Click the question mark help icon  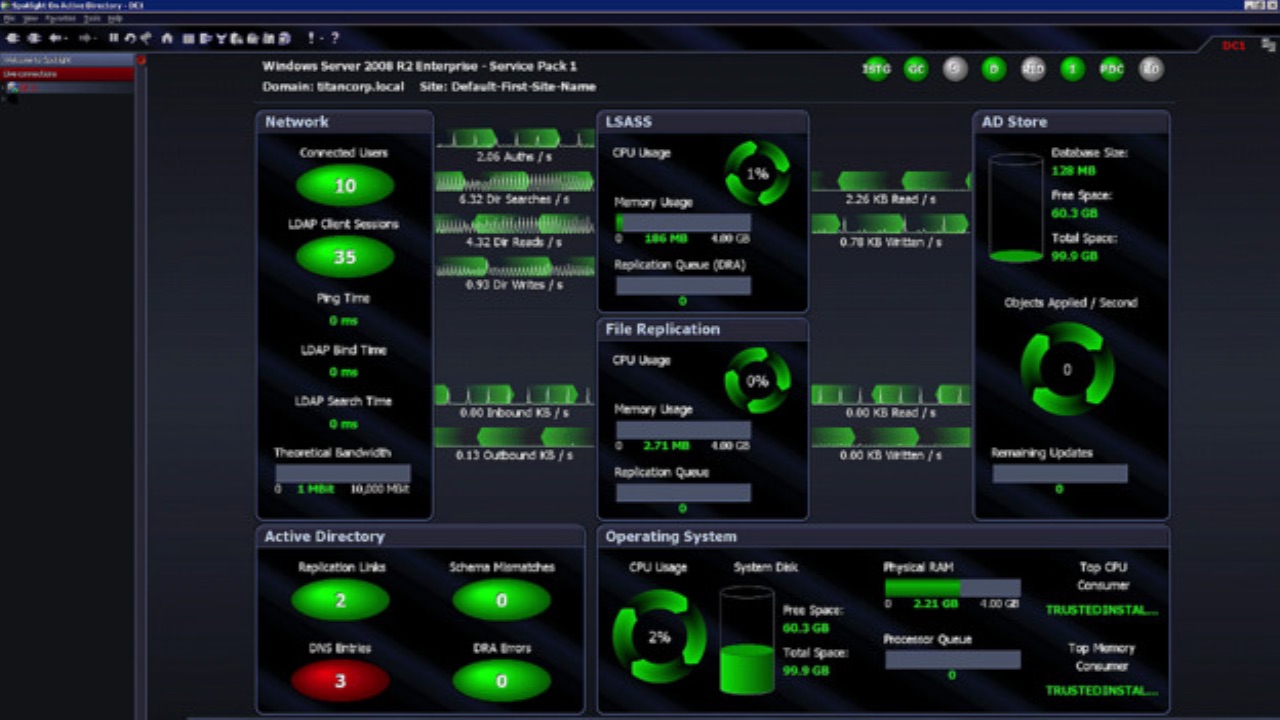pos(334,38)
